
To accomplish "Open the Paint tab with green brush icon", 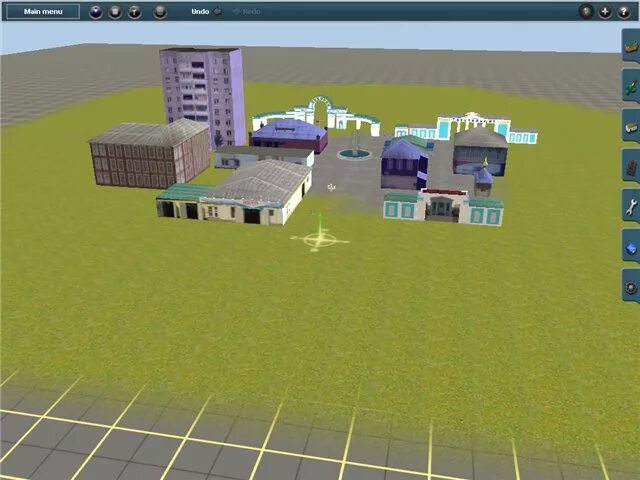I will 631,86.
